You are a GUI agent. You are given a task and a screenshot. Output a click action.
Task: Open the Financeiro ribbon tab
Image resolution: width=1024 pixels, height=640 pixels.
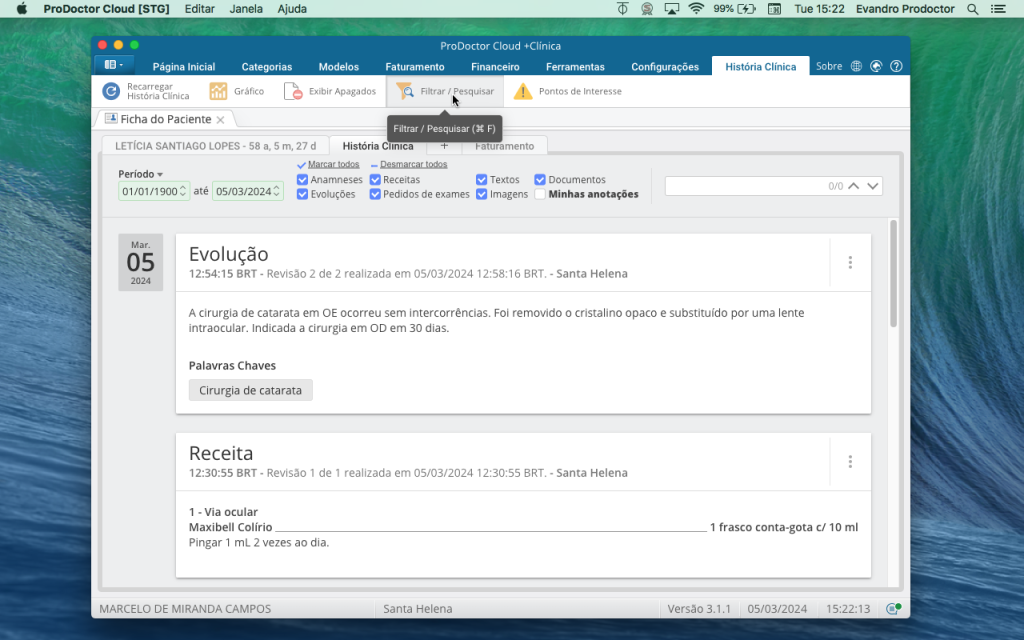pyautogui.click(x=495, y=67)
